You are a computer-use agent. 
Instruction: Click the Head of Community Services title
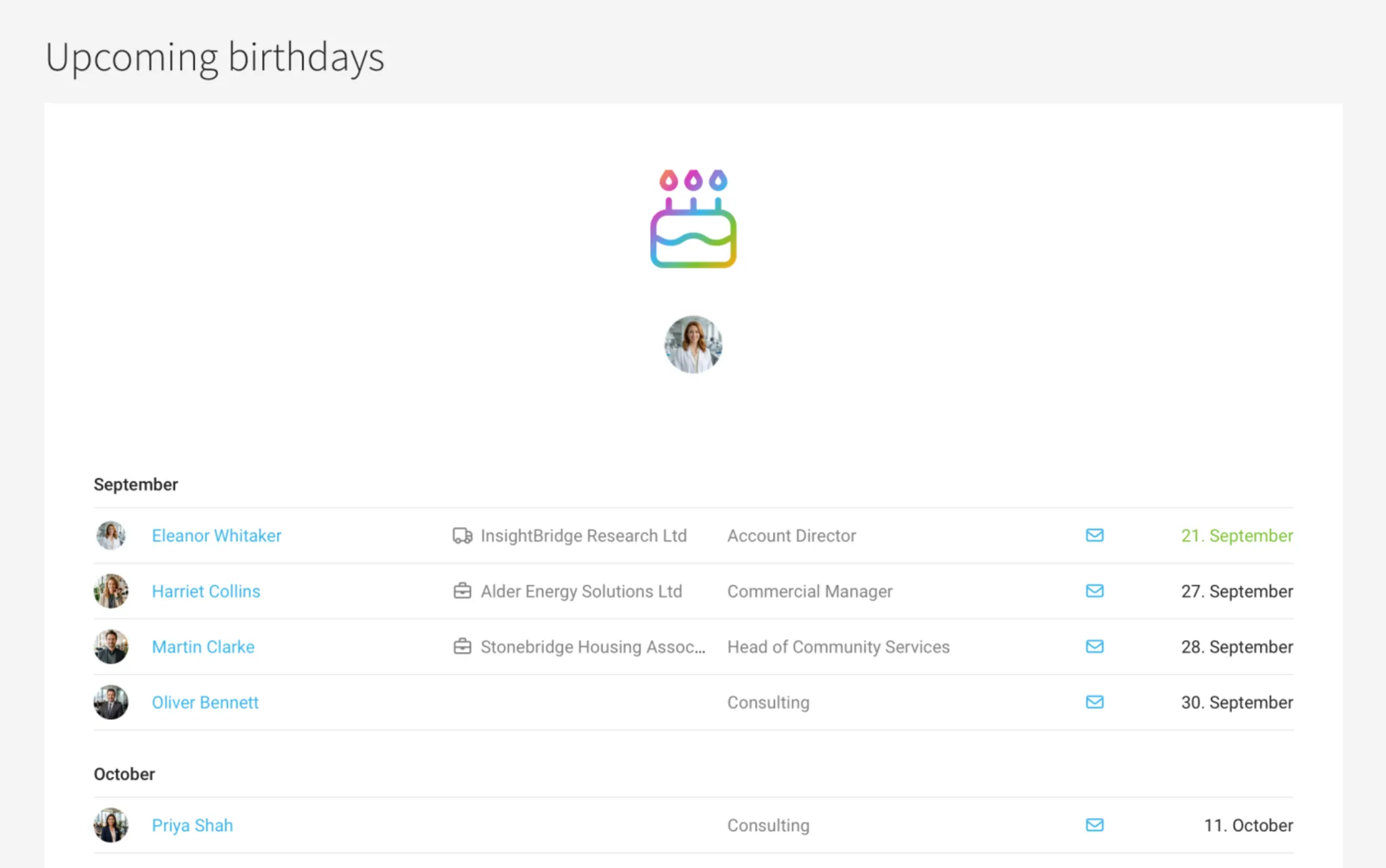[x=839, y=647]
